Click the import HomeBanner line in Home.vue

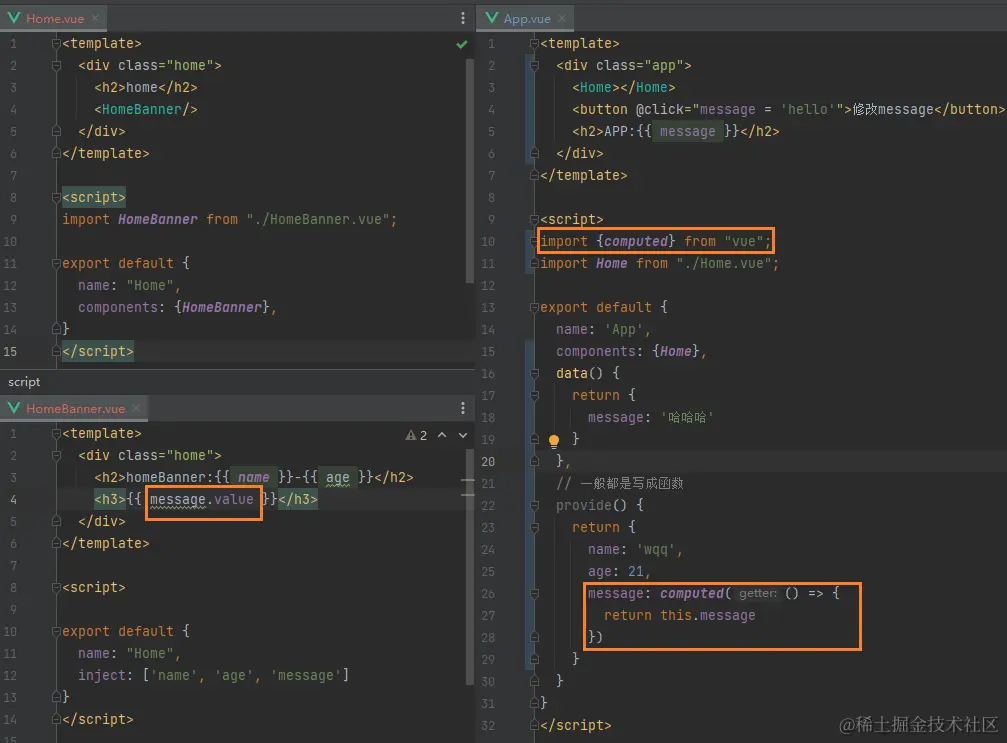(x=229, y=220)
